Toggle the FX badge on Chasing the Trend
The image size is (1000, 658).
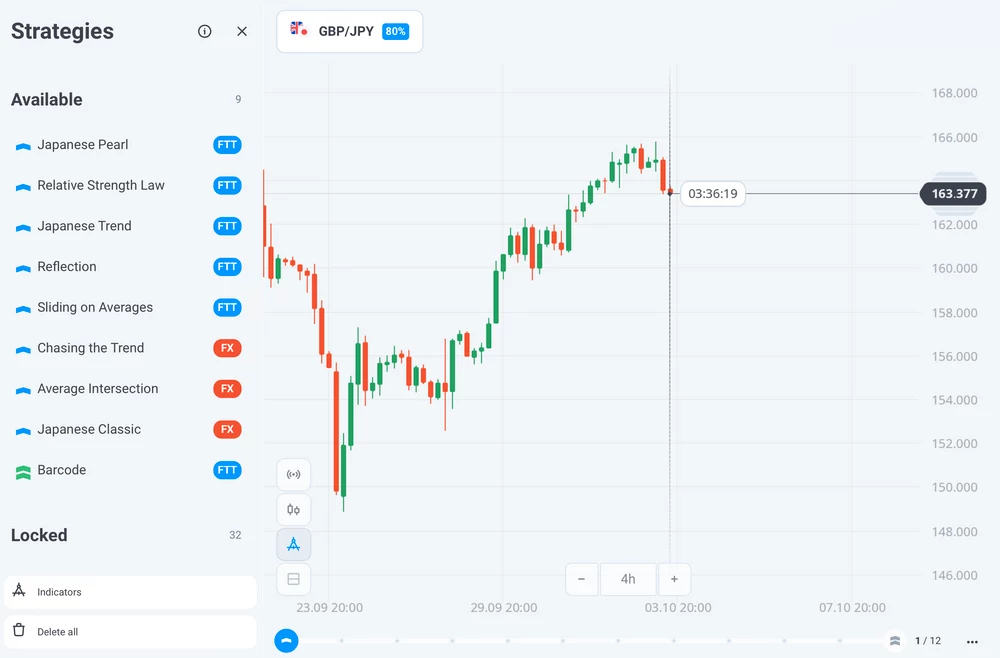(x=227, y=347)
